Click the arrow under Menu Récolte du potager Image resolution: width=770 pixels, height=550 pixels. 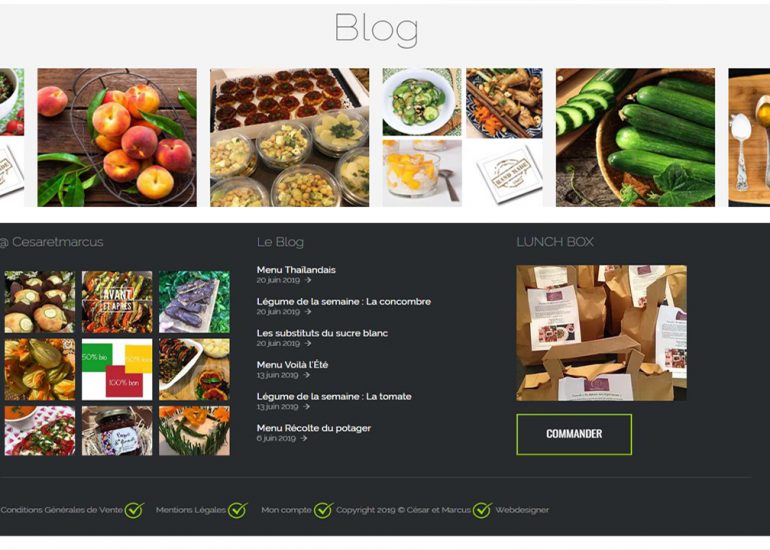(x=303, y=438)
